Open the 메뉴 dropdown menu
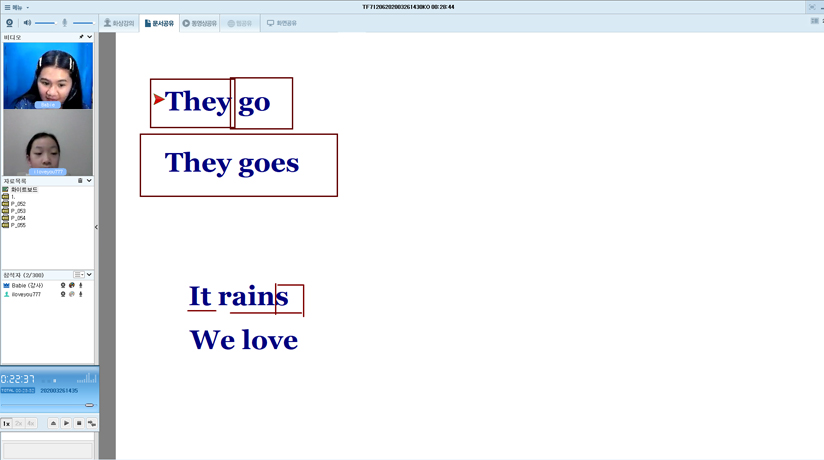Image resolution: width=824 pixels, height=460 pixels. coord(16,7)
